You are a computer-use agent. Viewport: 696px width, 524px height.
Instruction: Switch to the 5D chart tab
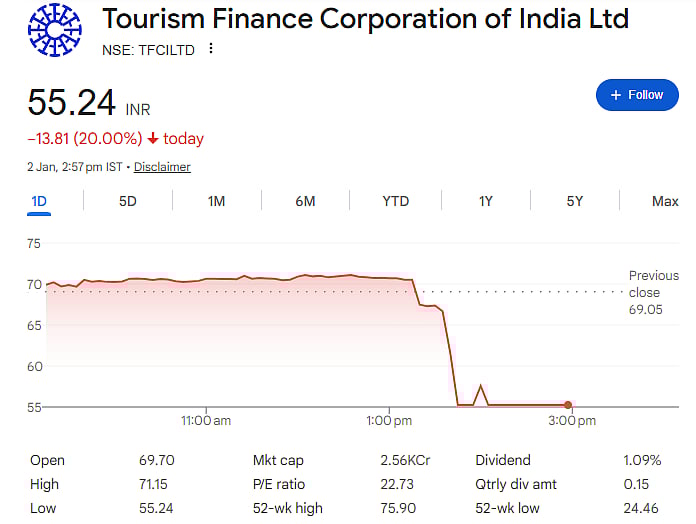click(x=128, y=201)
